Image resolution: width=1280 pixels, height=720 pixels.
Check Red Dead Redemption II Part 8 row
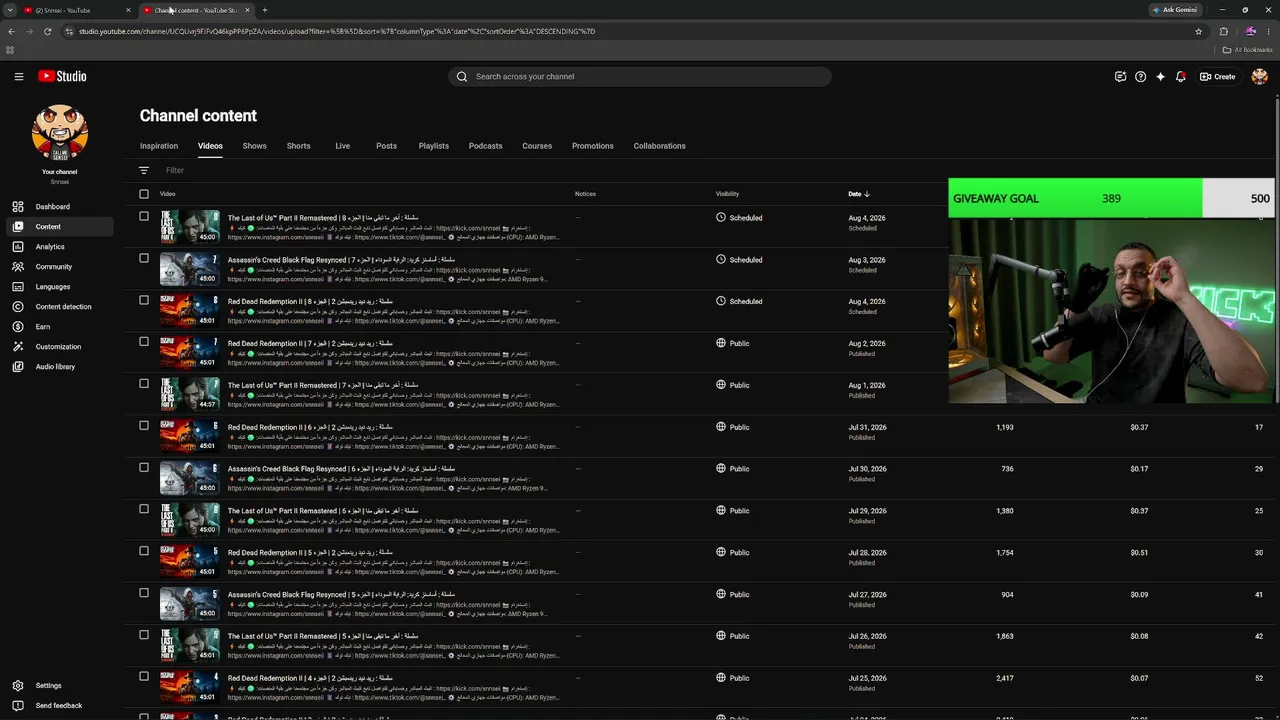coord(144,300)
